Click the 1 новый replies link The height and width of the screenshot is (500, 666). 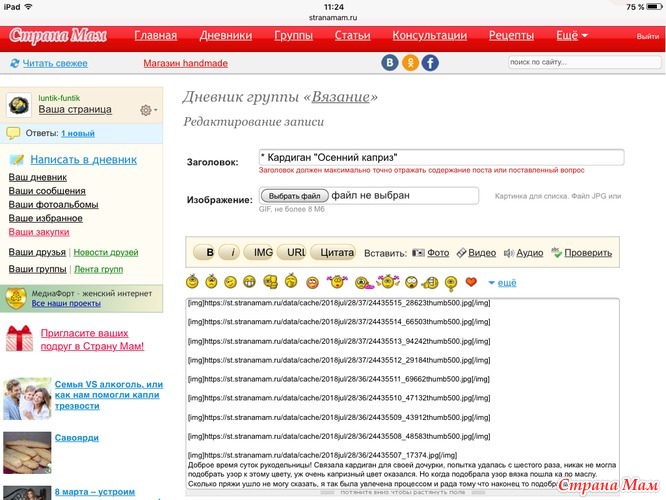pyautogui.click(x=78, y=133)
